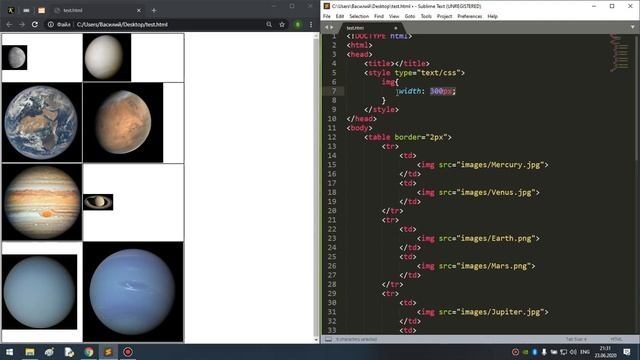Open the Chrome three-dot menu
The height and width of the screenshot is (360, 640).
point(311,24)
